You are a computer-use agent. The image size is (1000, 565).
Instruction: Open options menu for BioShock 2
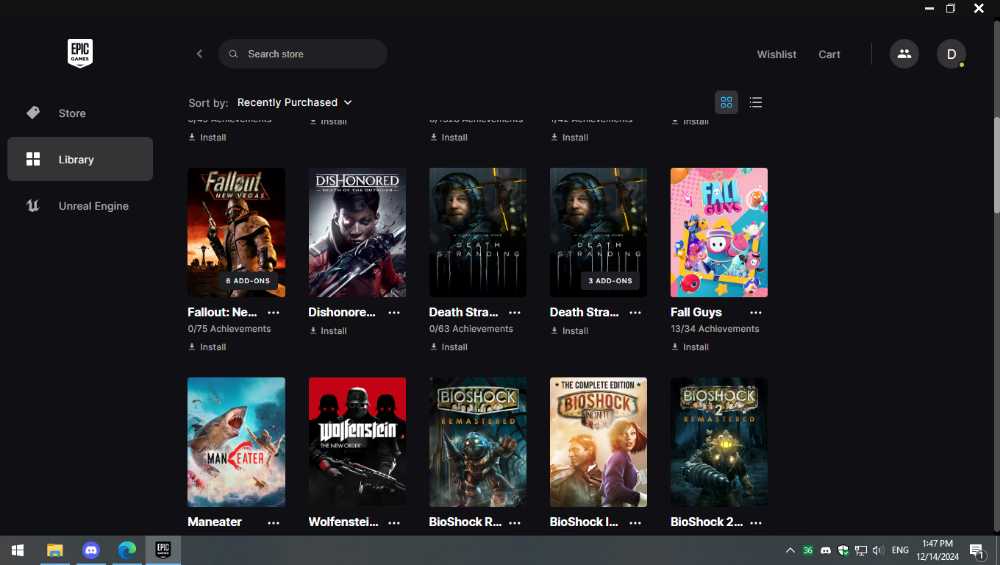point(756,522)
